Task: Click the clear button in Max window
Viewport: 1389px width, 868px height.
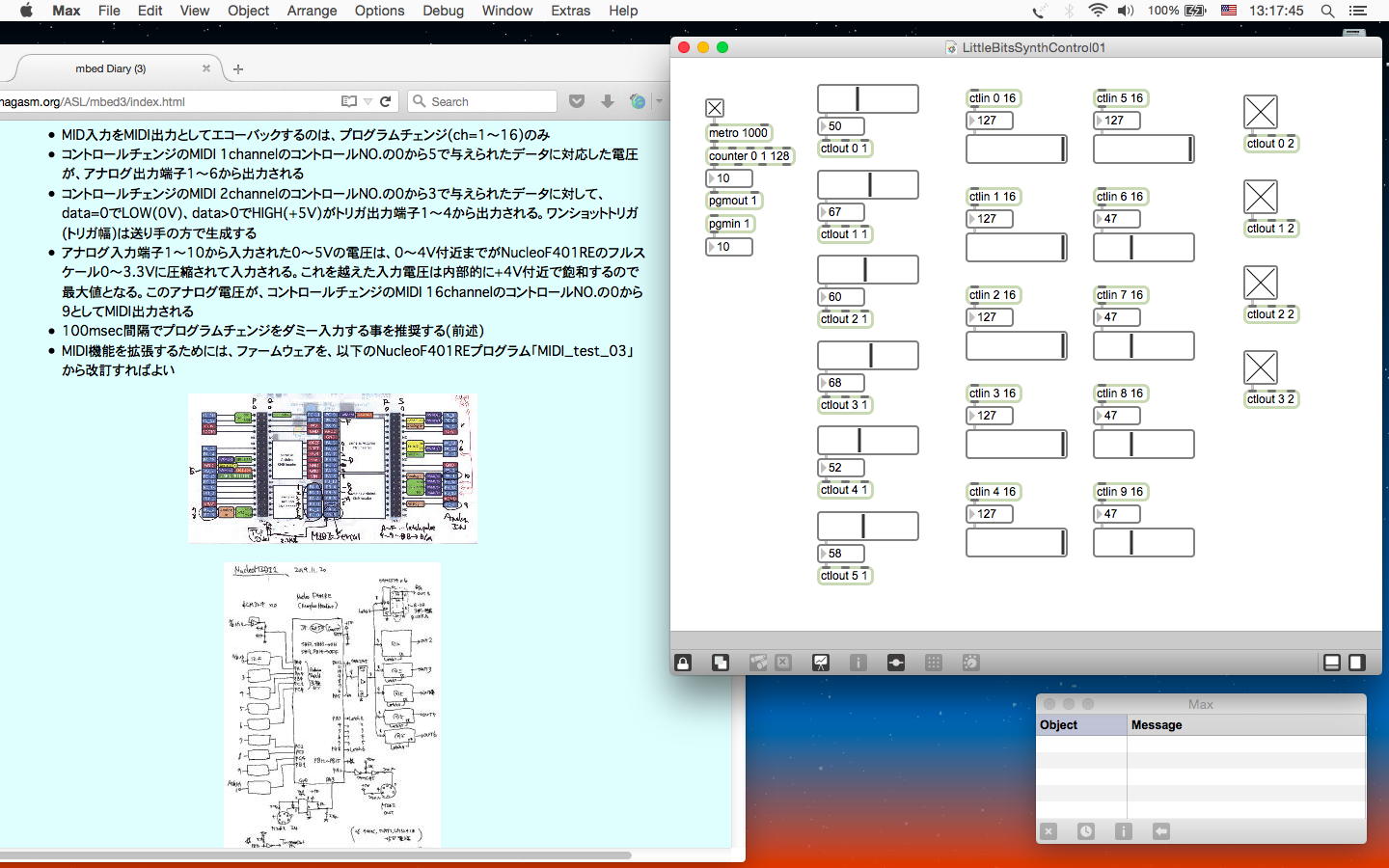Action: [x=1049, y=831]
